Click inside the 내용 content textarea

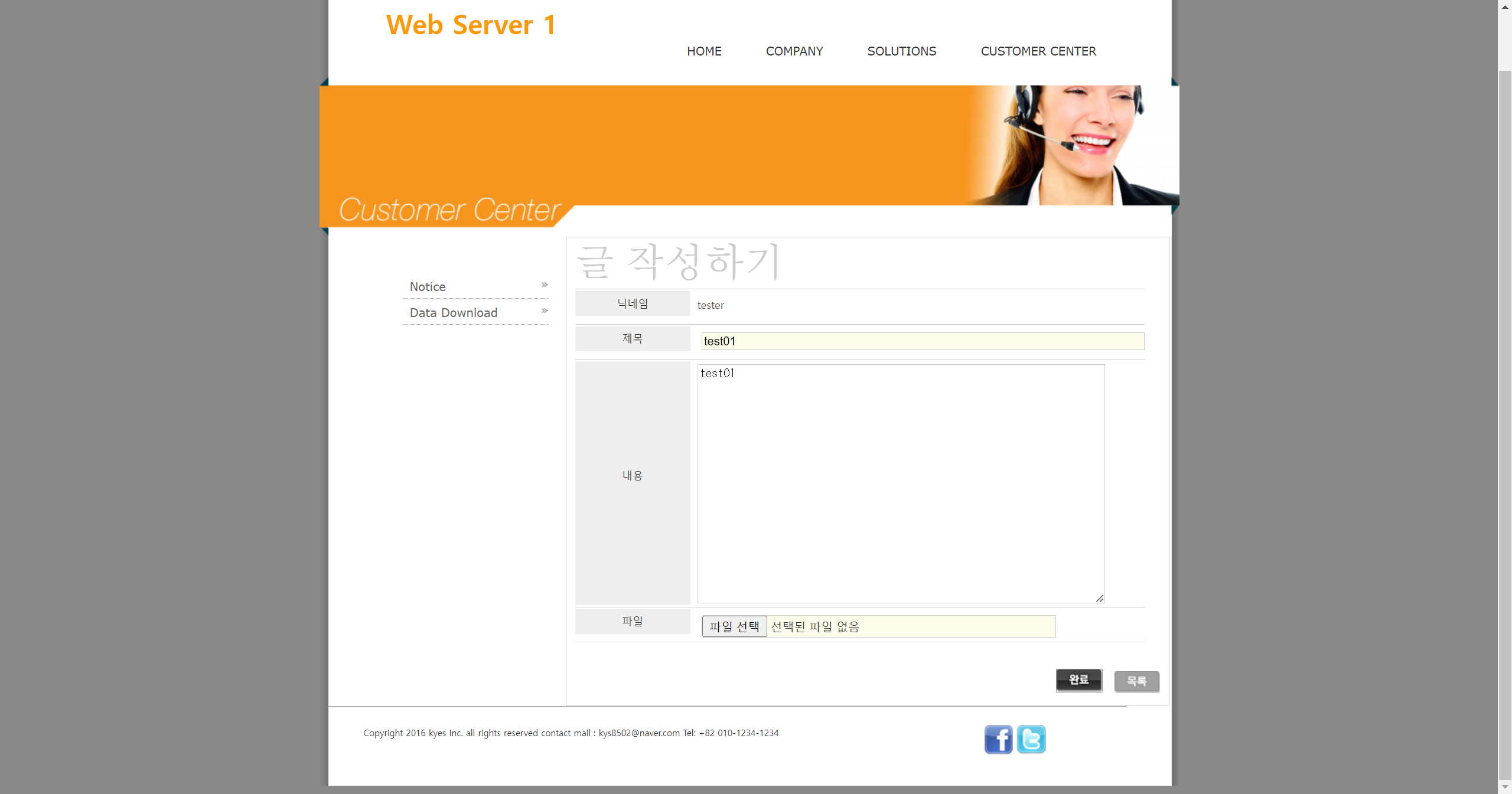[x=900, y=484]
